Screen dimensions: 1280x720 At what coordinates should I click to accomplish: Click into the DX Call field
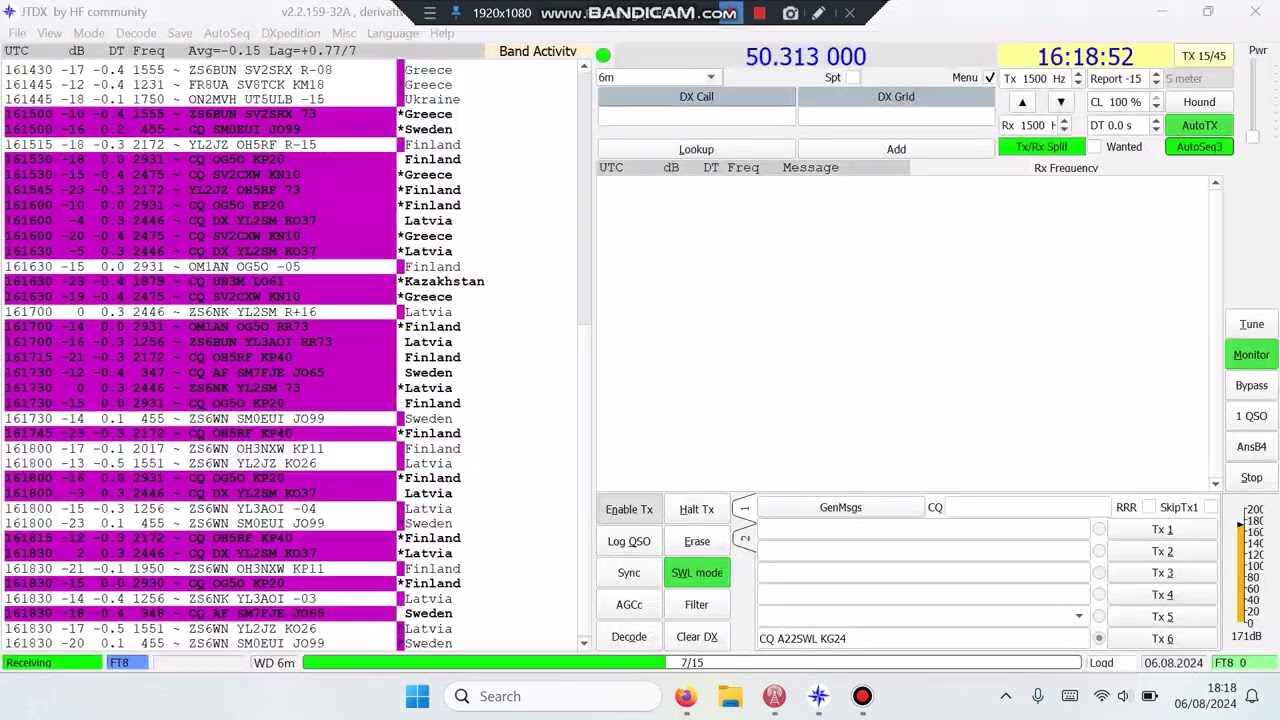coord(696,117)
